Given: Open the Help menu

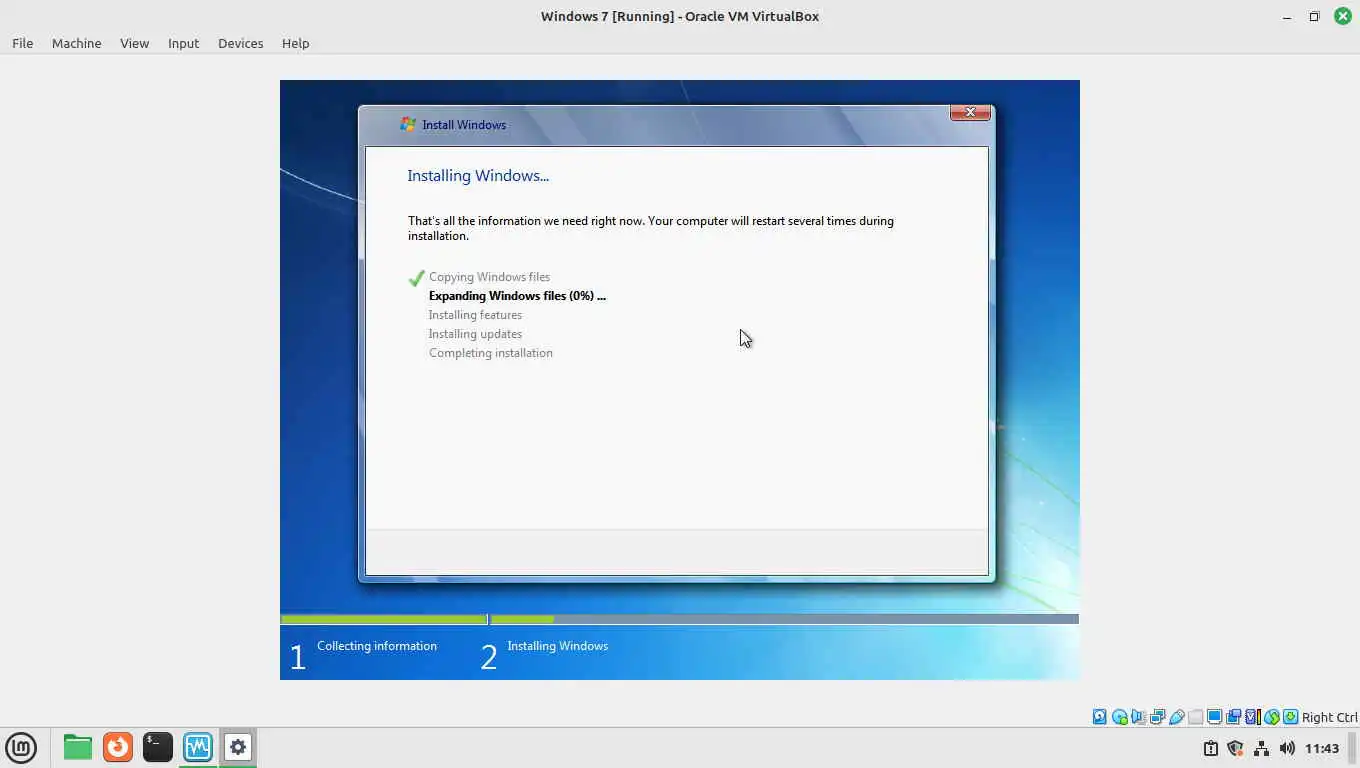Looking at the screenshot, I should point(295,43).
